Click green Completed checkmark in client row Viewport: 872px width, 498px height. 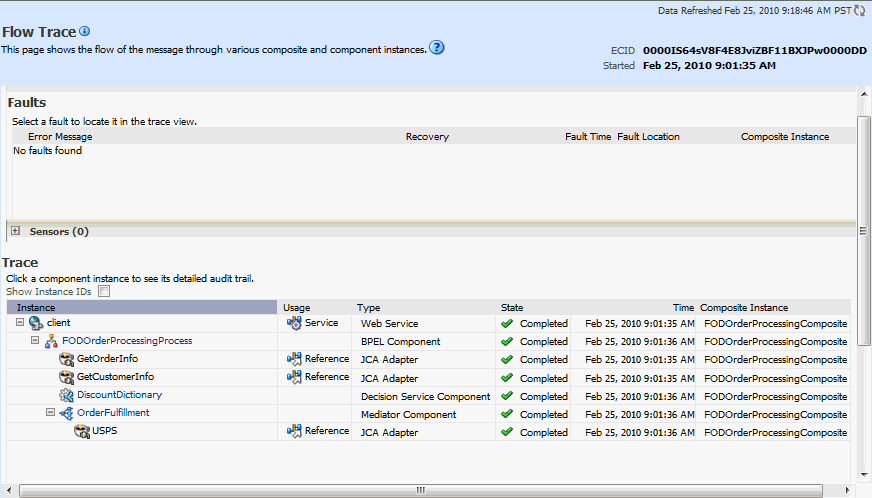point(507,323)
